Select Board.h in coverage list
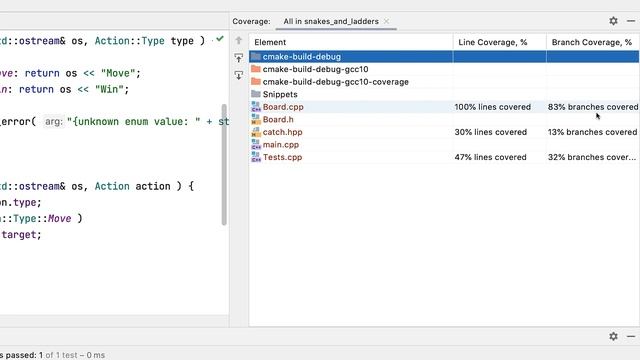This screenshot has height=360, width=640. coord(444,120)
